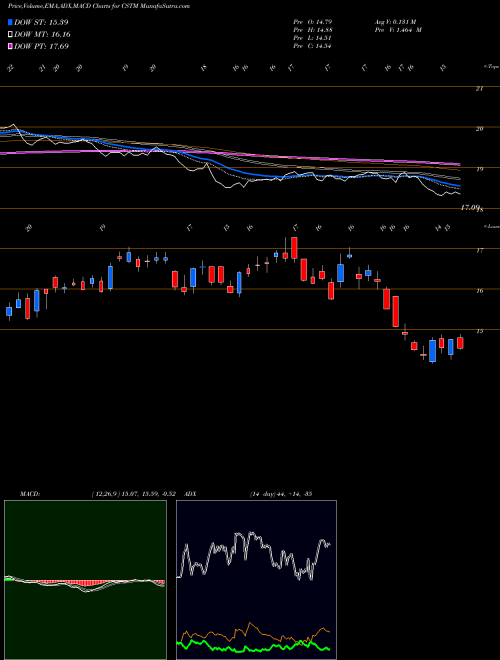This screenshot has width=500, height=660.
Task: Click the 17.09 price label on EMA chart
Action: (x=470, y=207)
